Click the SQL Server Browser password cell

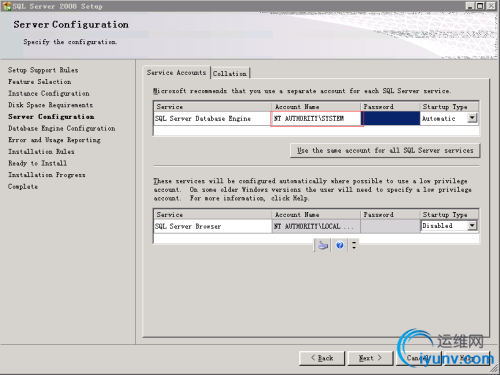click(390, 226)
